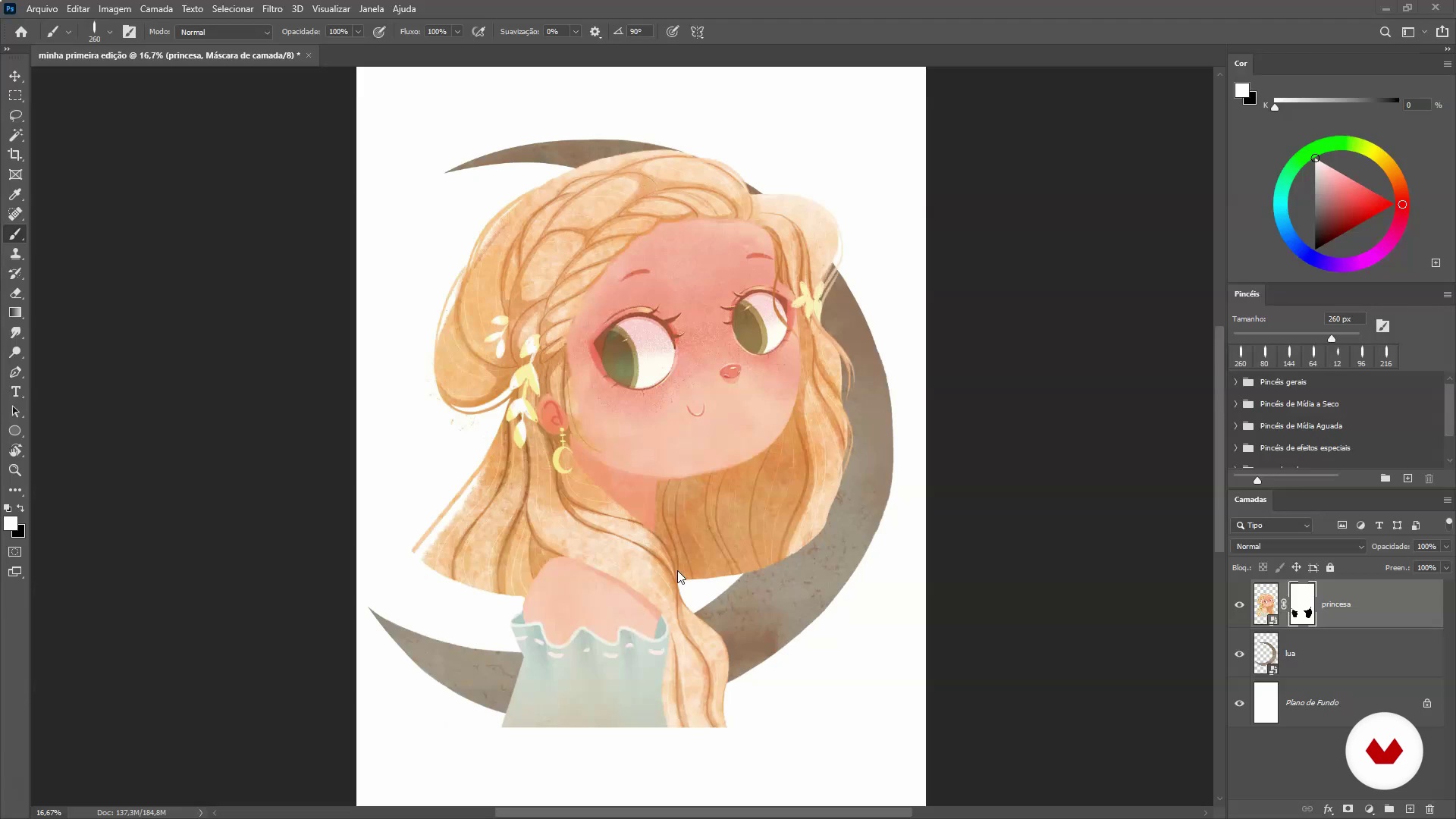This screenshot has width=1456, height=819.
Task: Select the Eyedropper tool
Action: click(x=15, y=195)
